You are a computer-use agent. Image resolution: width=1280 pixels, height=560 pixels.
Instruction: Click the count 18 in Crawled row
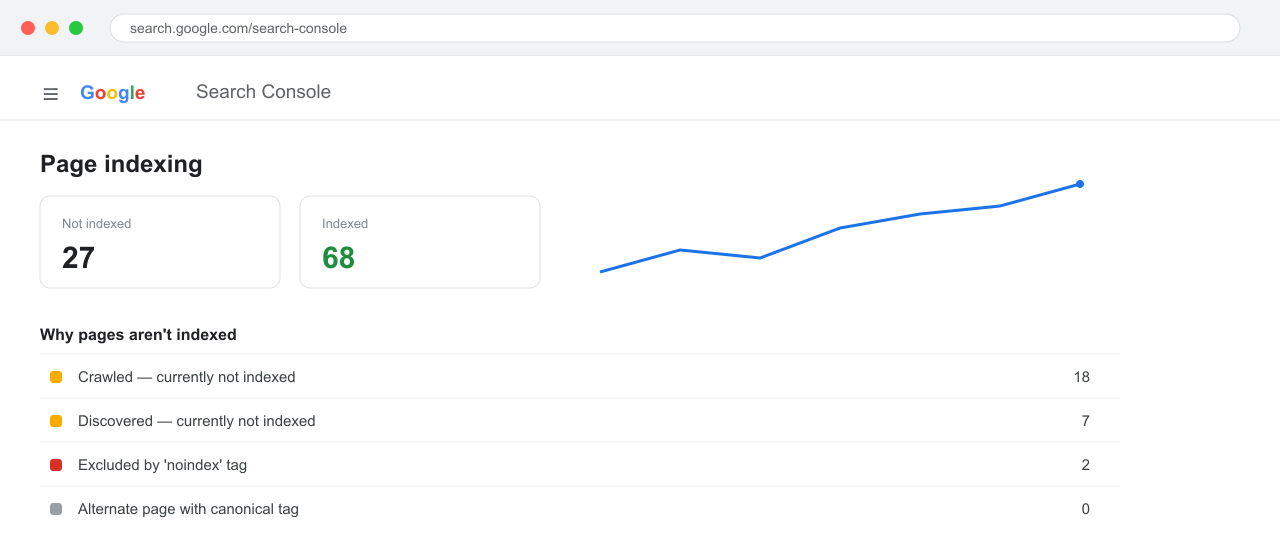pyautogui.click(x=1082, y=377)
